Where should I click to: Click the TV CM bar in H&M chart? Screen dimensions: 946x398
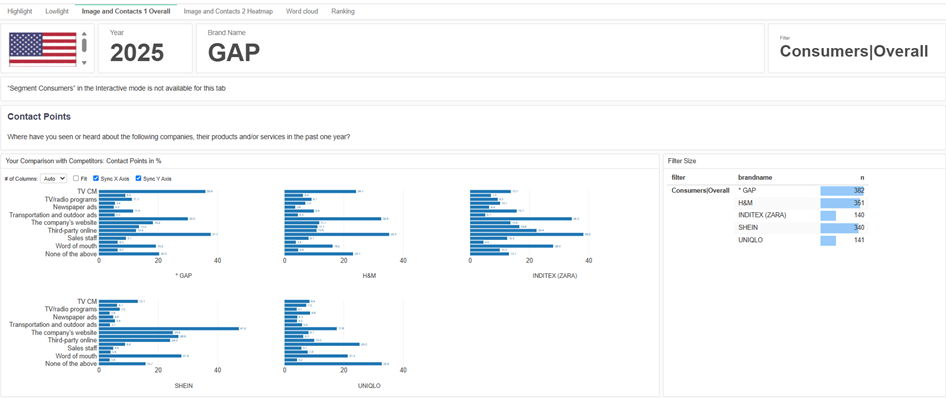pyautogui.click(x=320, y=191)
